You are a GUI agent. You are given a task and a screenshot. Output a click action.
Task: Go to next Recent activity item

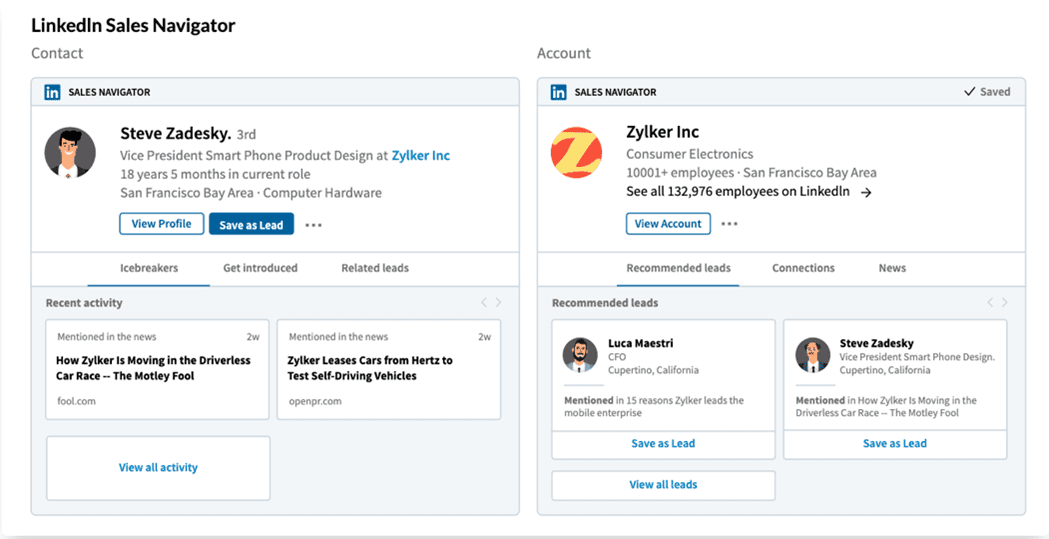coord(498,303)
